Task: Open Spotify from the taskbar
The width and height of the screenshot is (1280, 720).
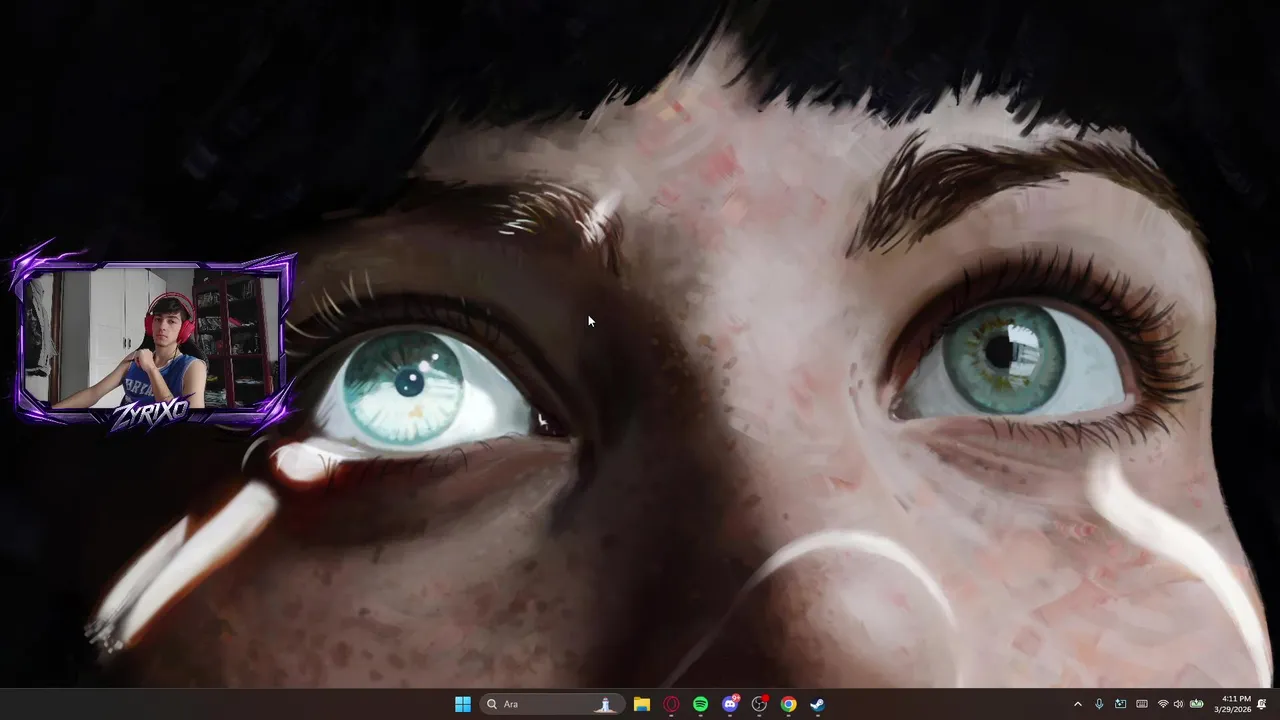Action: 700,704
